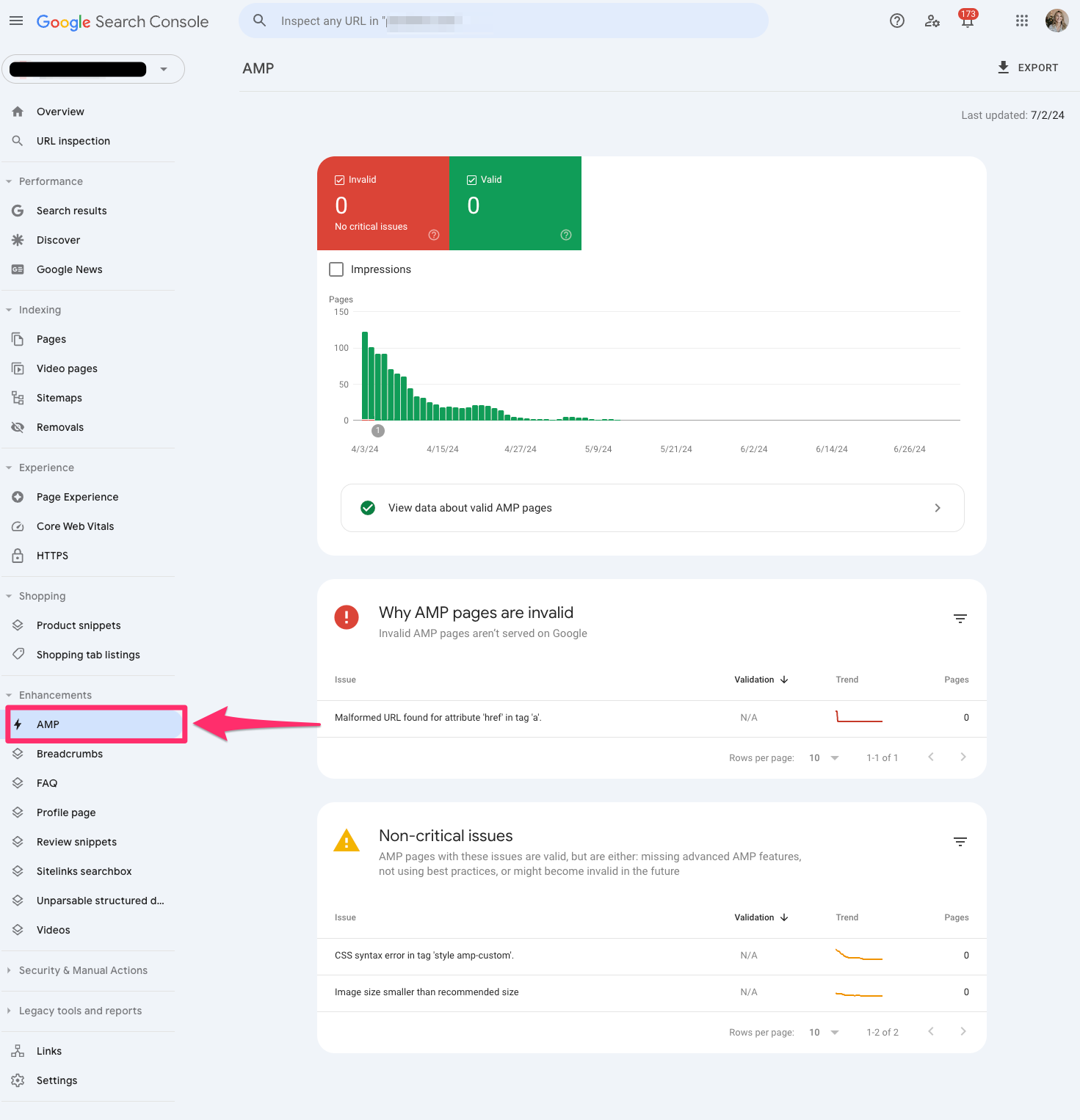This screenshot has height=1120, width=1080.
Task: Click the chart annotation marker 1
Action: [x=378, y=431]
